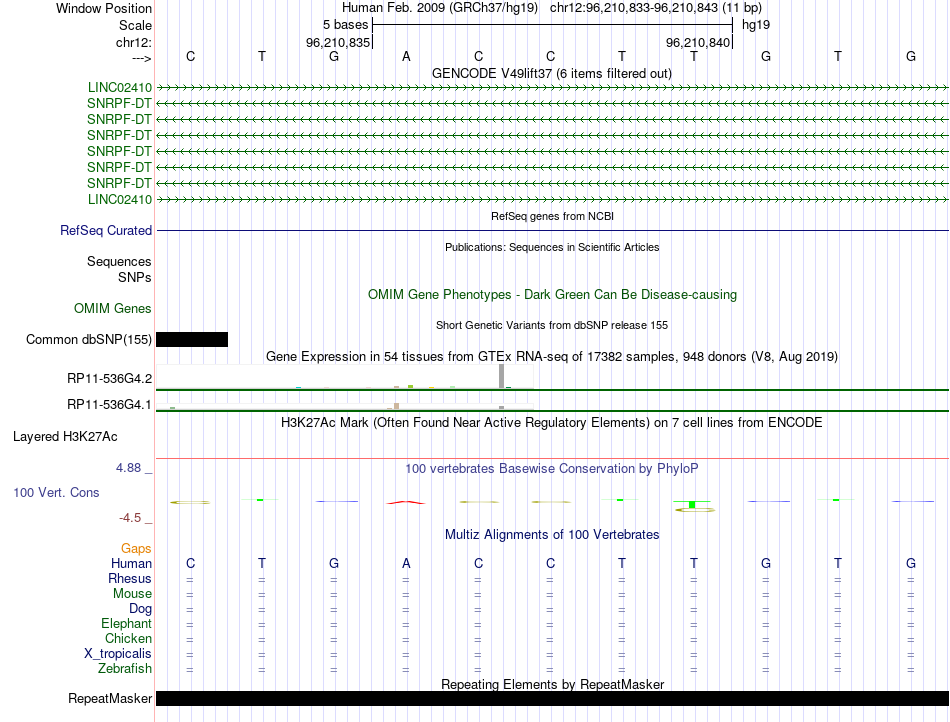Open Repeating Elements by RepeatMasker title
The height and width of the screenshot is (722, 950).
click(x=552, y=684)
